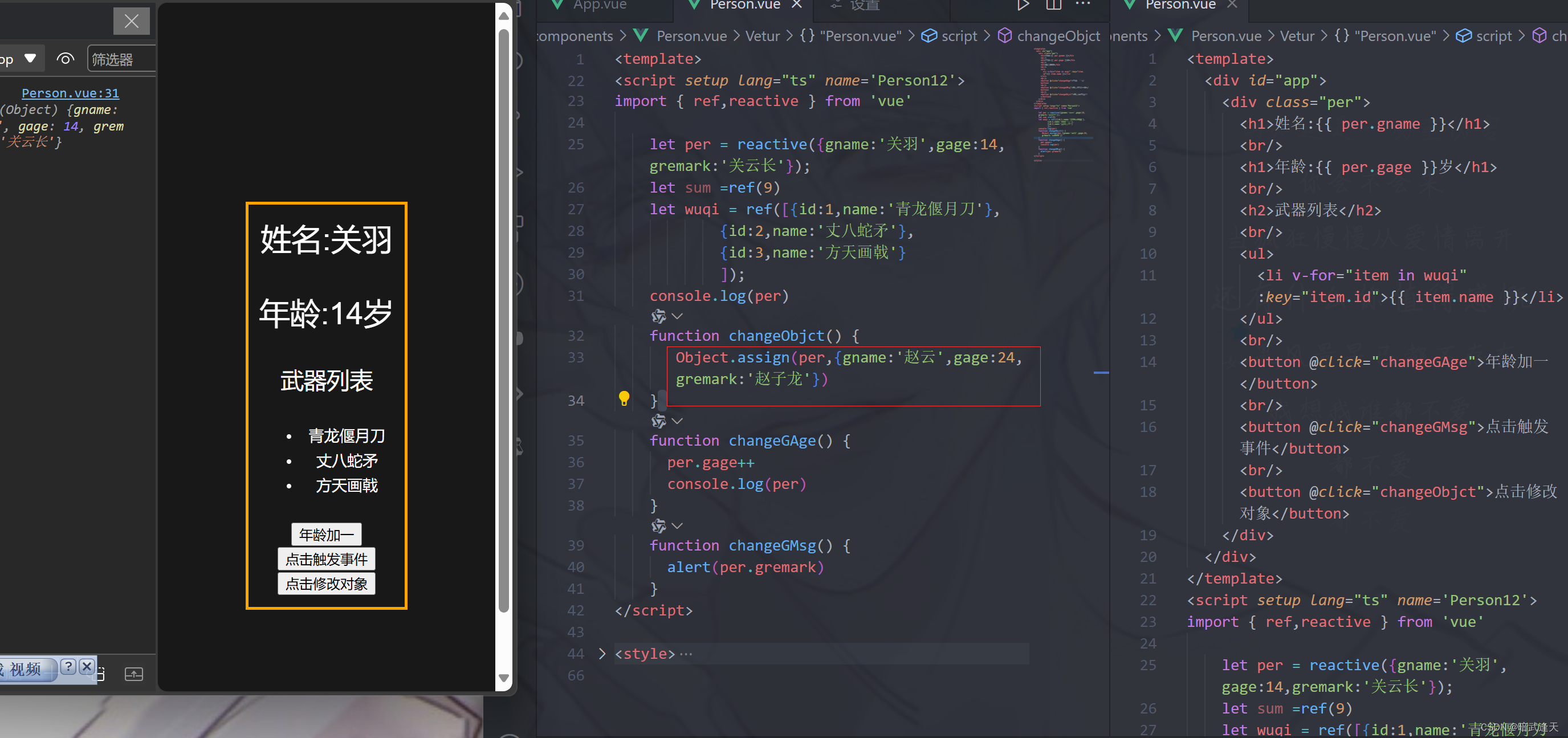This screenshot has height=738, width=1568.
Task: Click the Vue logo icon in left breadcrumb
Action: [640, 35]
